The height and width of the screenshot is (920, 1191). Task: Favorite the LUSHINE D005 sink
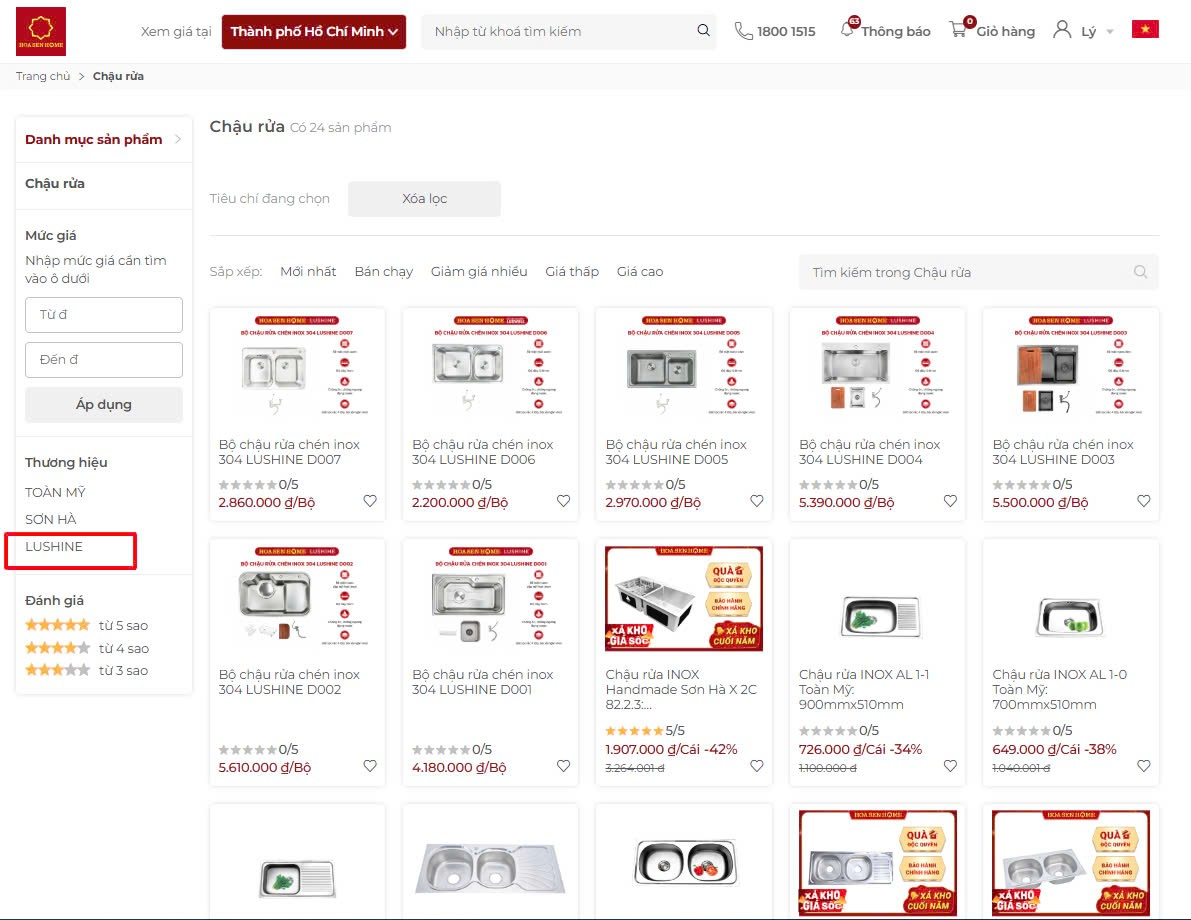coord(757,501)
